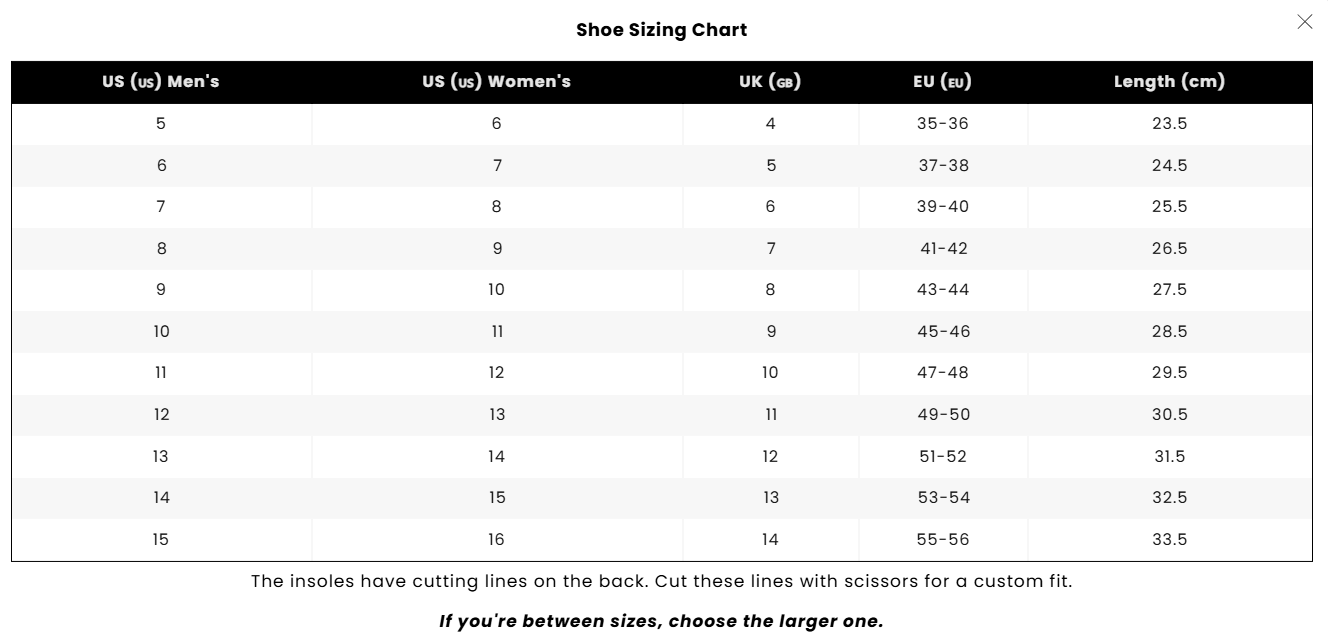
Task: Select the 33.5 length cell
Action: pyautogui.click(x=1169, y=539)
